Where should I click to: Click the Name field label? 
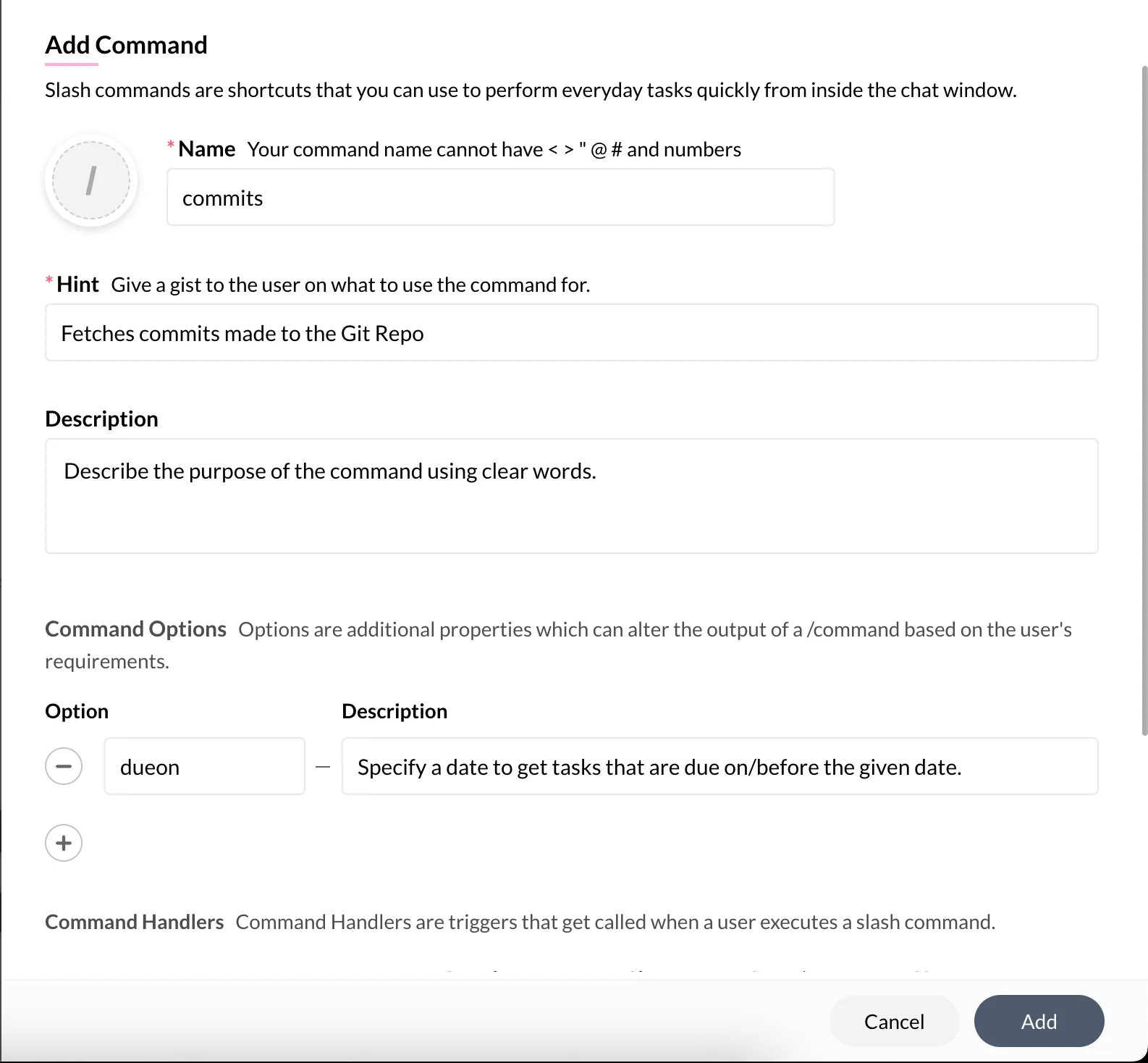(x=206, y=149)
